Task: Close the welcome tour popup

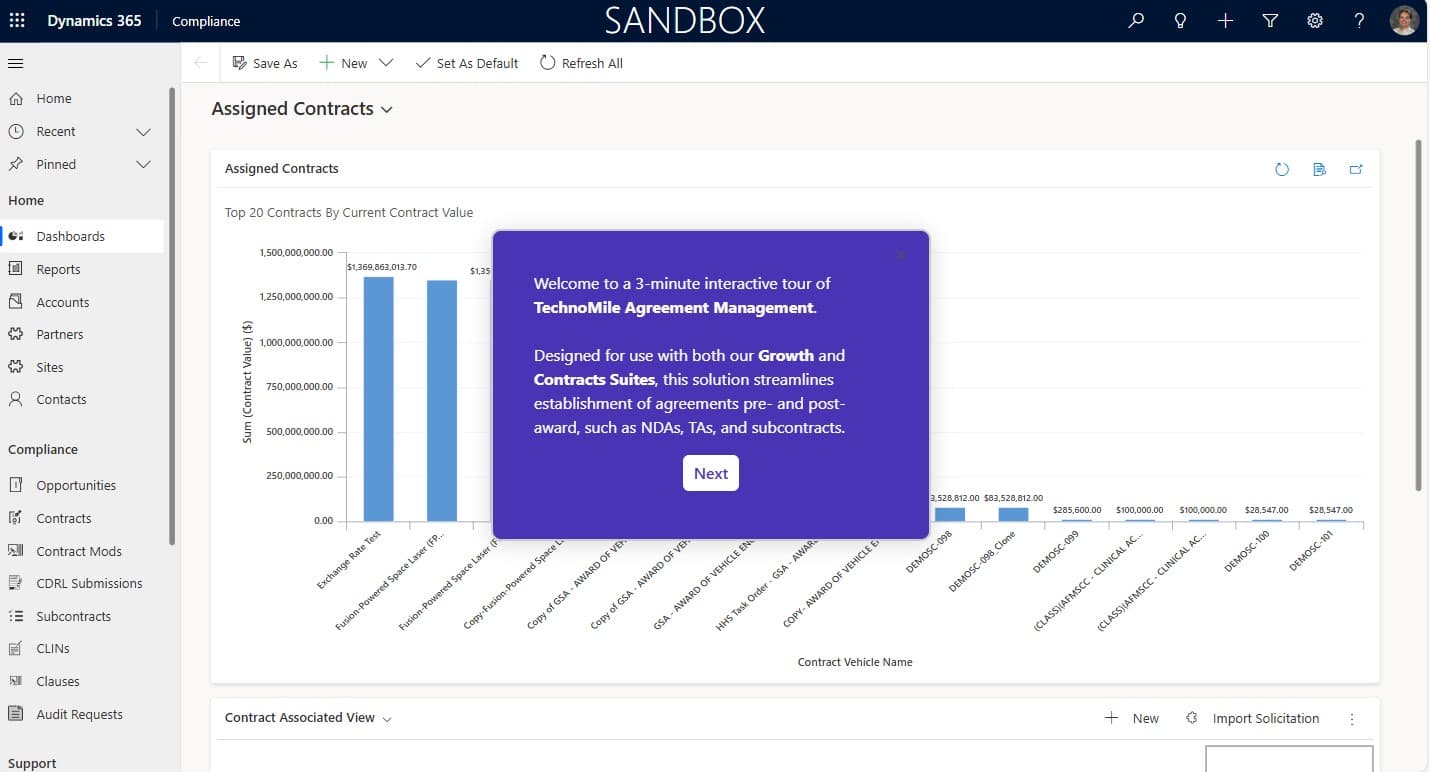Action: click(x=901, y=255)
